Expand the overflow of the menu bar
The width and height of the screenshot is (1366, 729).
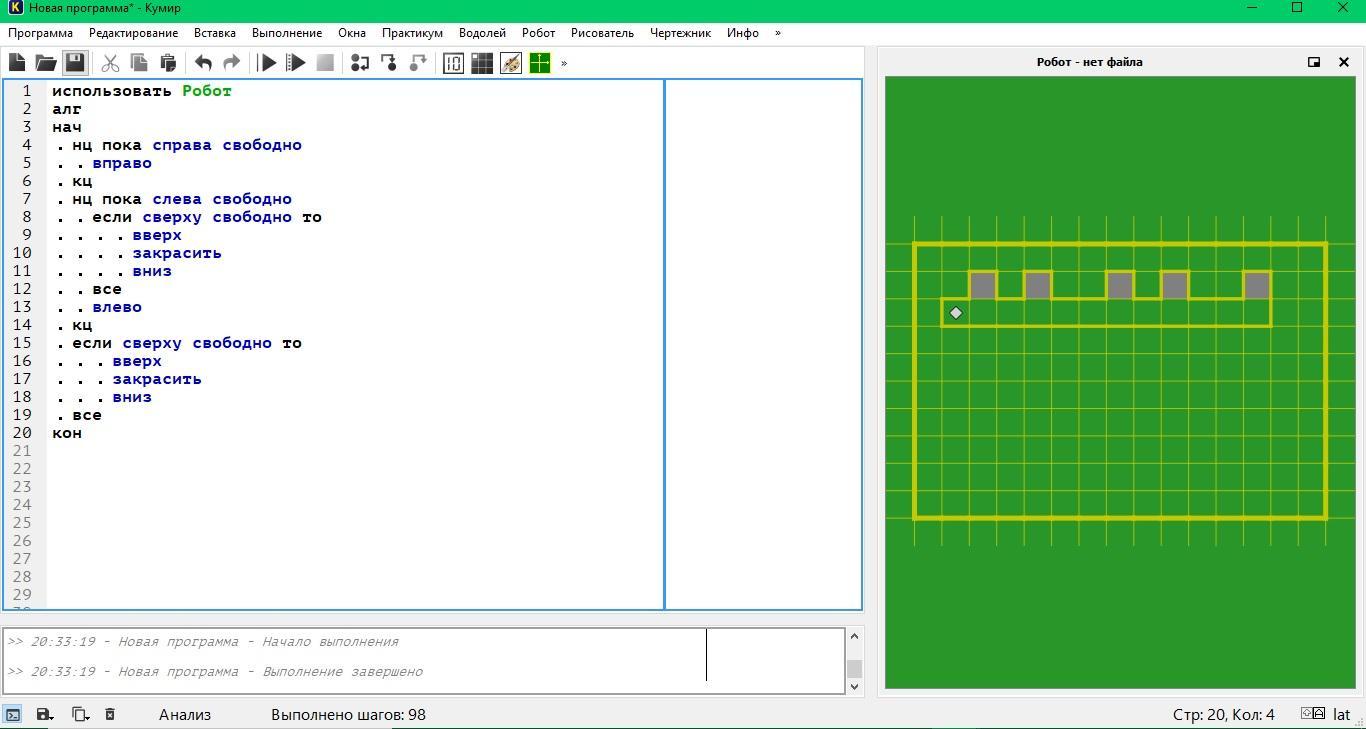click(778, 33)
